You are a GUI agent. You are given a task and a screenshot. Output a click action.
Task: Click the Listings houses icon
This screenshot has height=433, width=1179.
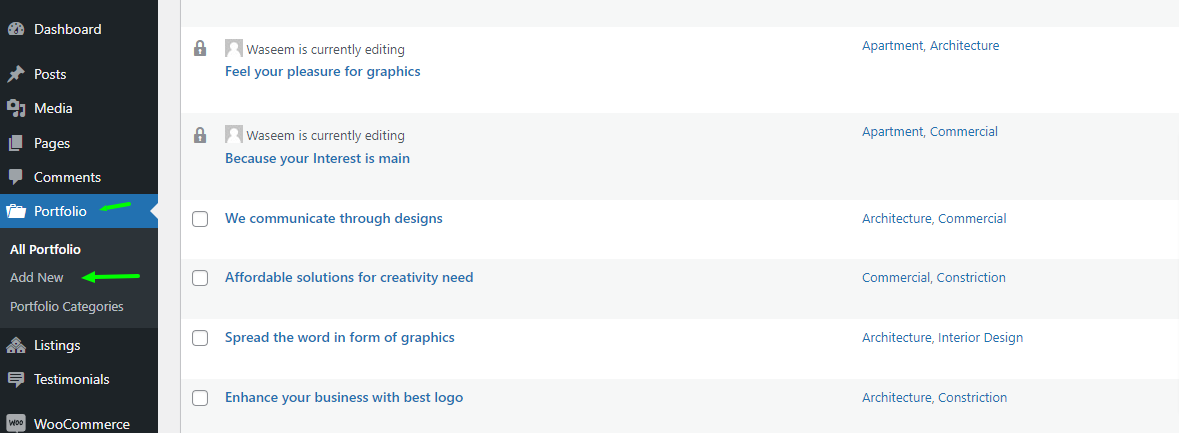point(16,345)
